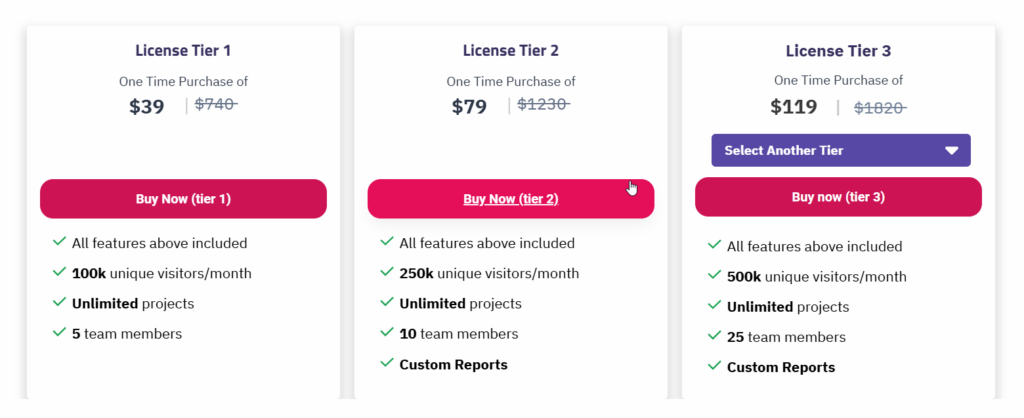This screenshot has height=418, width=1024.
Task: Click Buy now (tier 3) button
Action: pos(838,197)
